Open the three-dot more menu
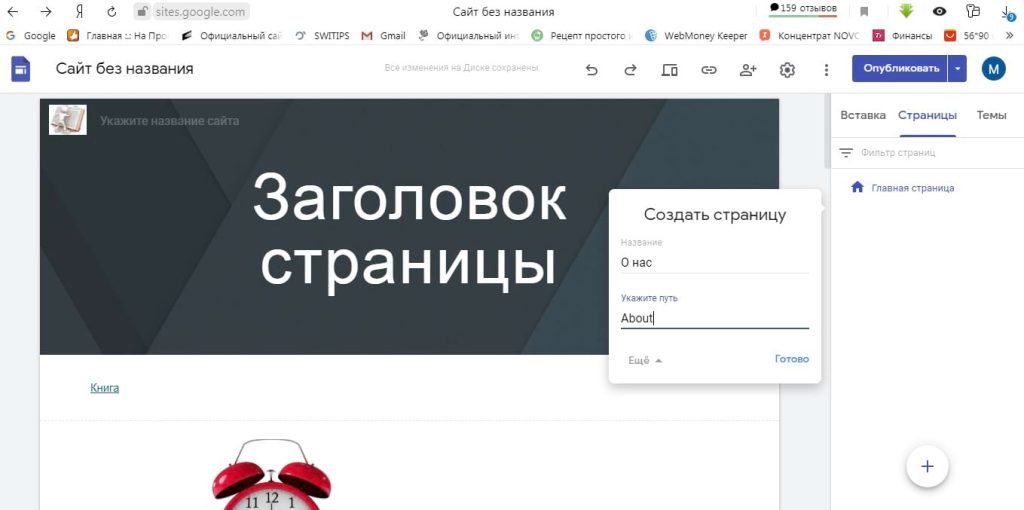Viewport: 1024px width, 510px height. click(x=826, y=69)
